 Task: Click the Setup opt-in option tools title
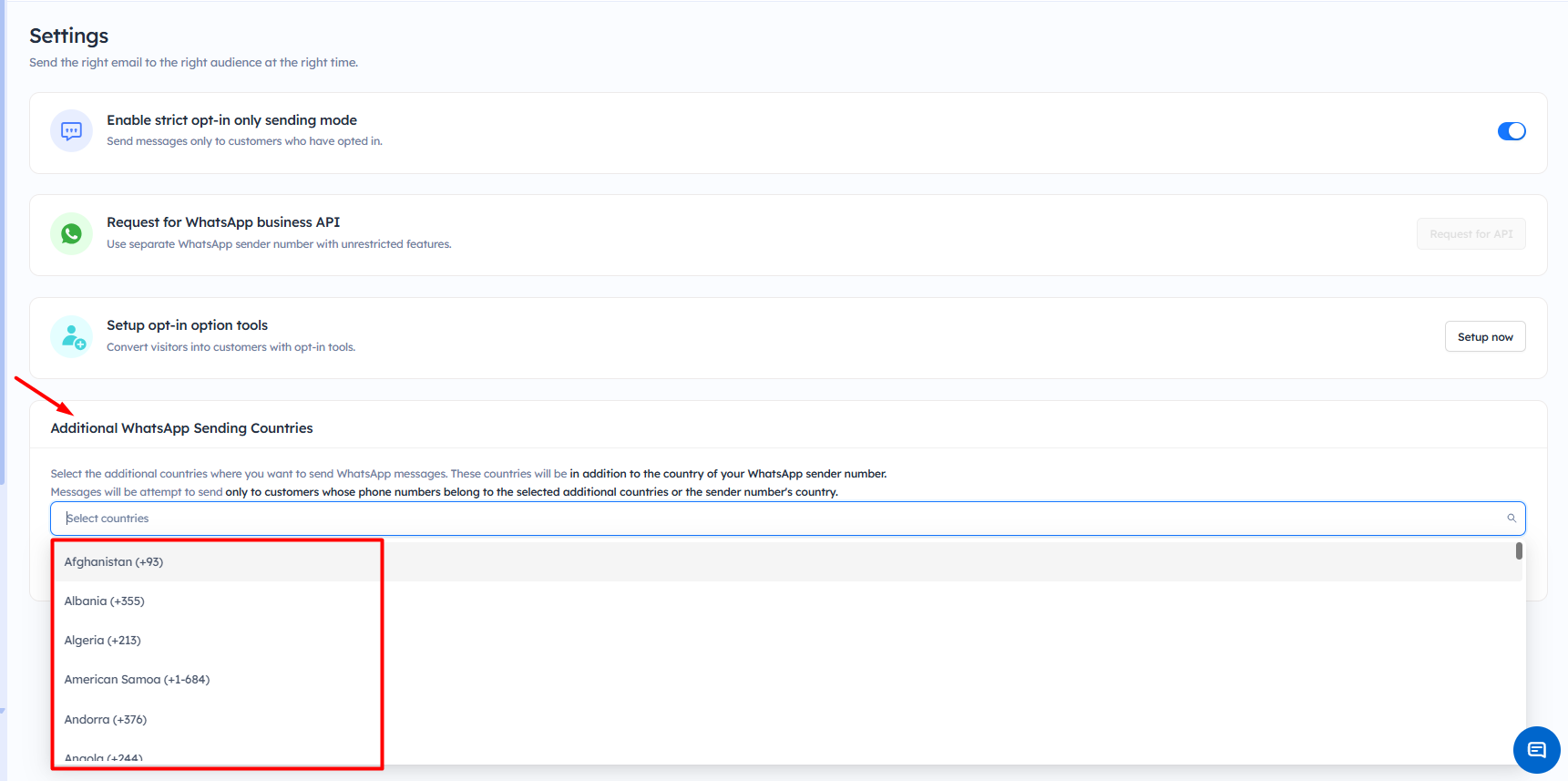coord(187,325)
